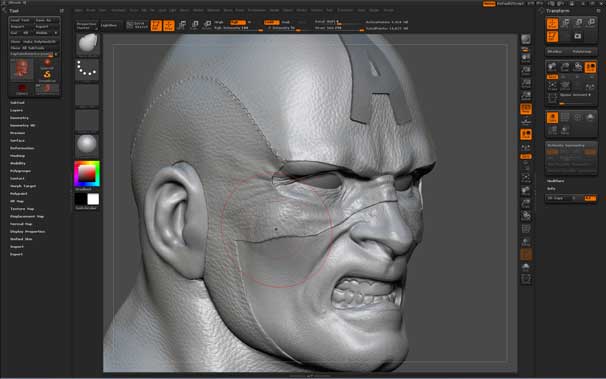Select the white main color swatch

(x=93, y=199)
